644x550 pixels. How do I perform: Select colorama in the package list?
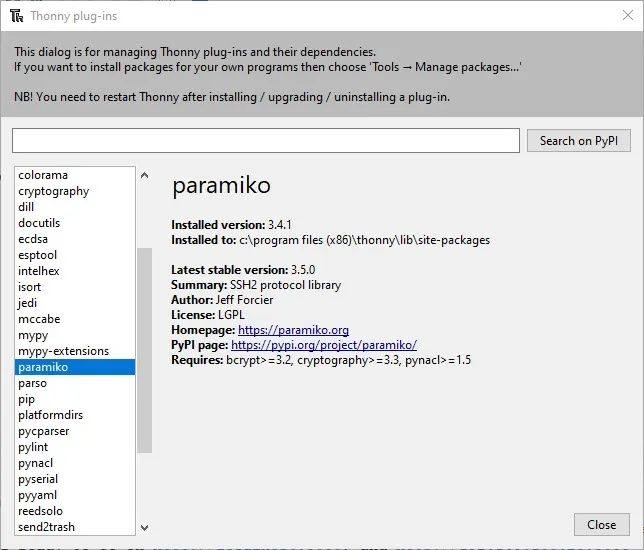[75, 175]
